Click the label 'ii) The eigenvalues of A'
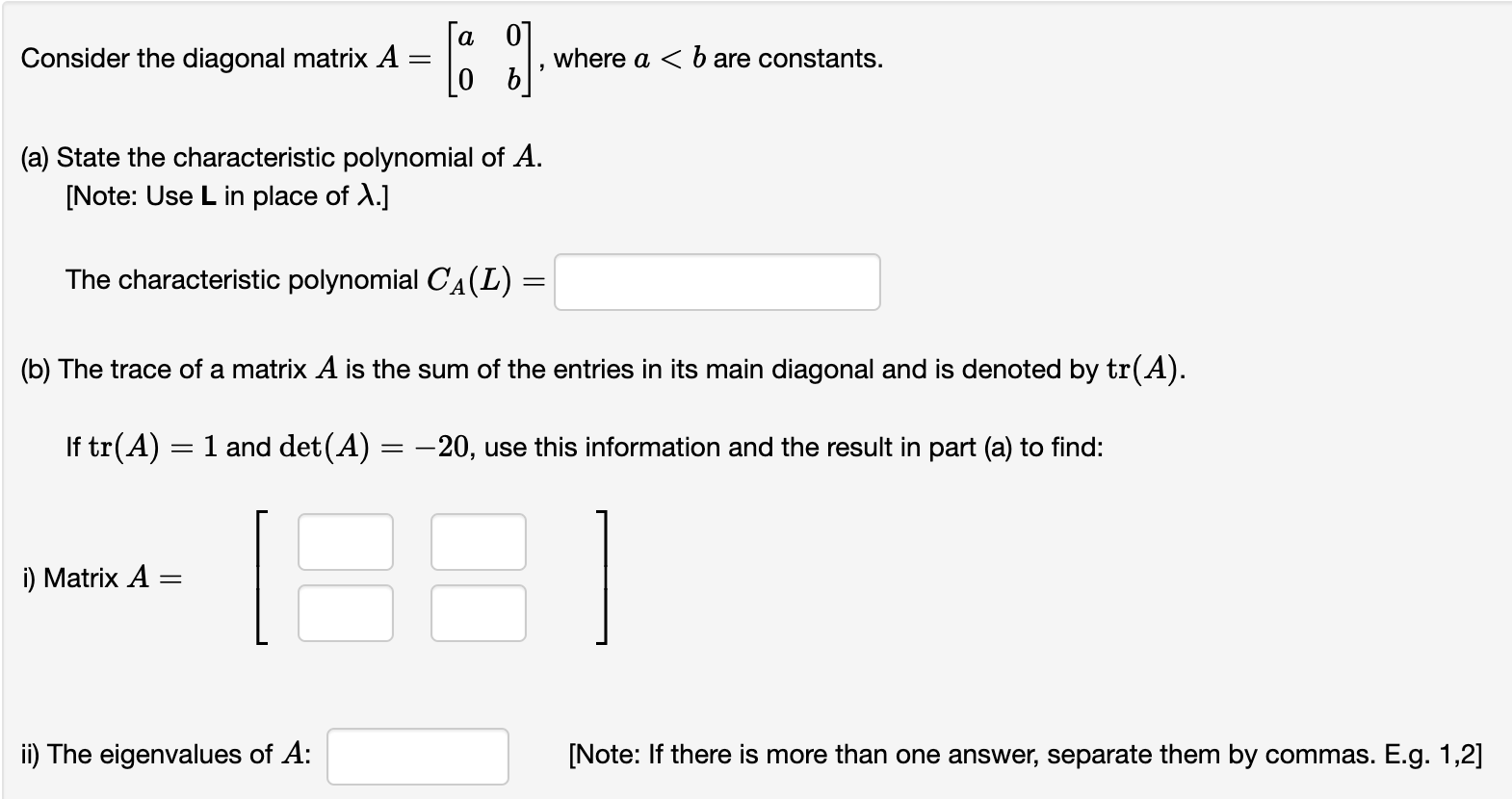The image size is (1512, 799). tap(164, 756)
